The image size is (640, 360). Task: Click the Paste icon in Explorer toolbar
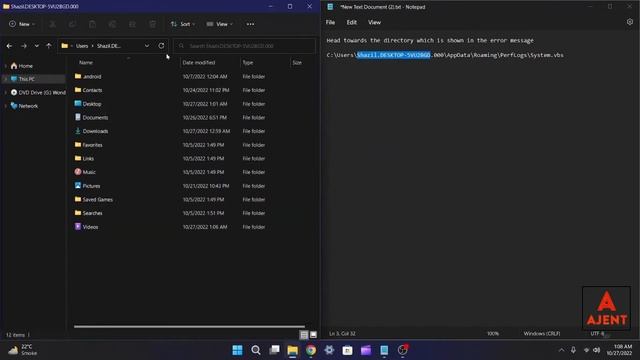pyautogui.click(x=93, y=24)
